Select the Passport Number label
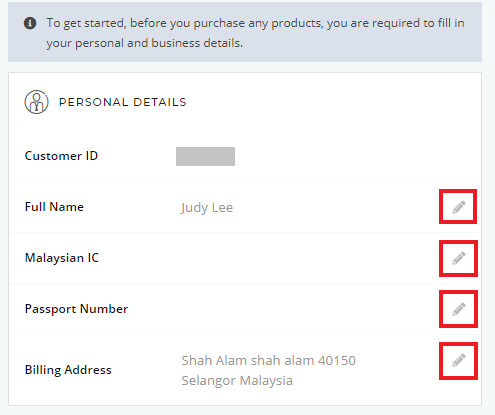The image size is (495, 415). pyautogui.click(x=77, y=309)
